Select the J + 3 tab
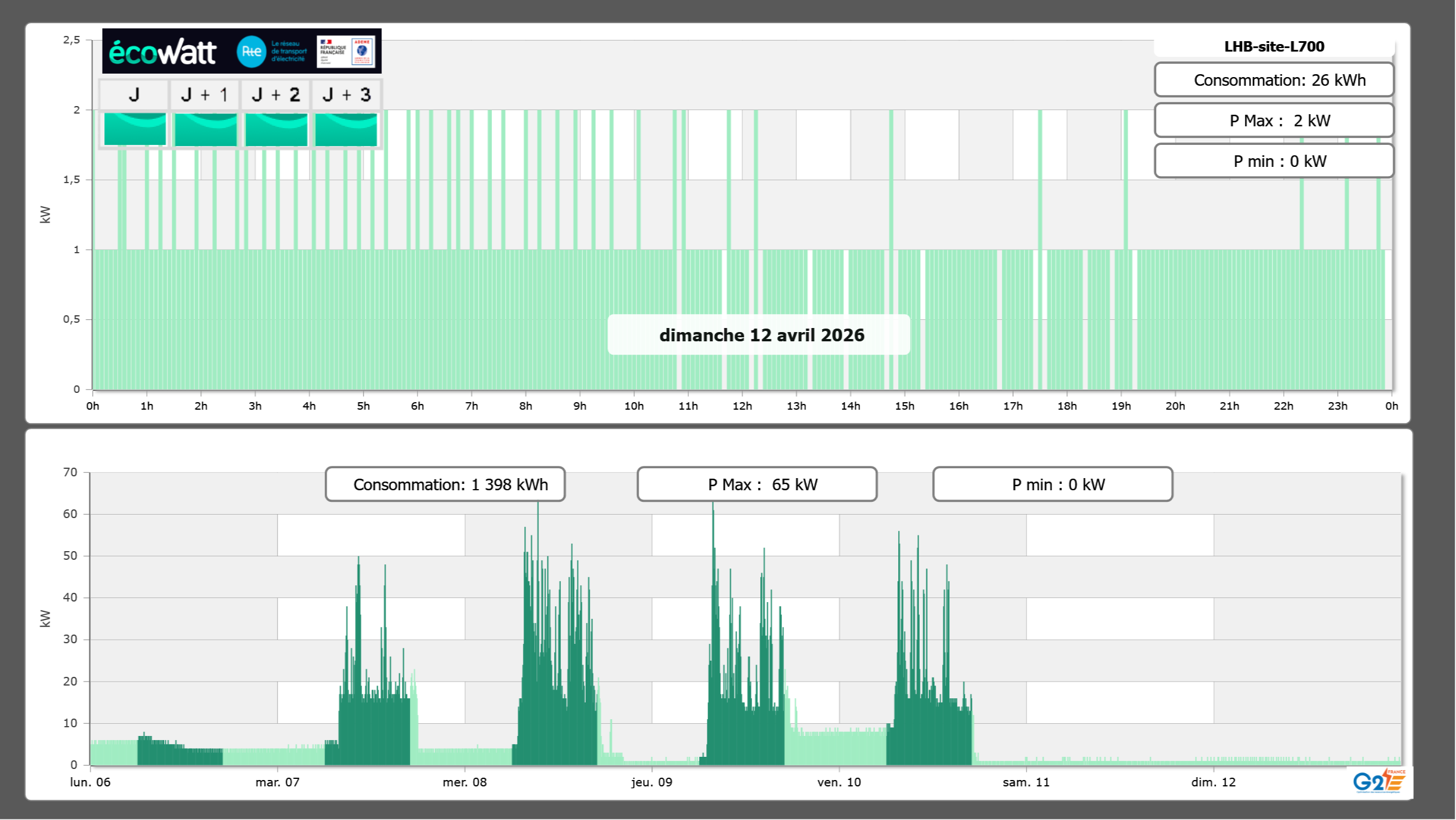This screenshot has height=820, width=1456. click(346, 94)
